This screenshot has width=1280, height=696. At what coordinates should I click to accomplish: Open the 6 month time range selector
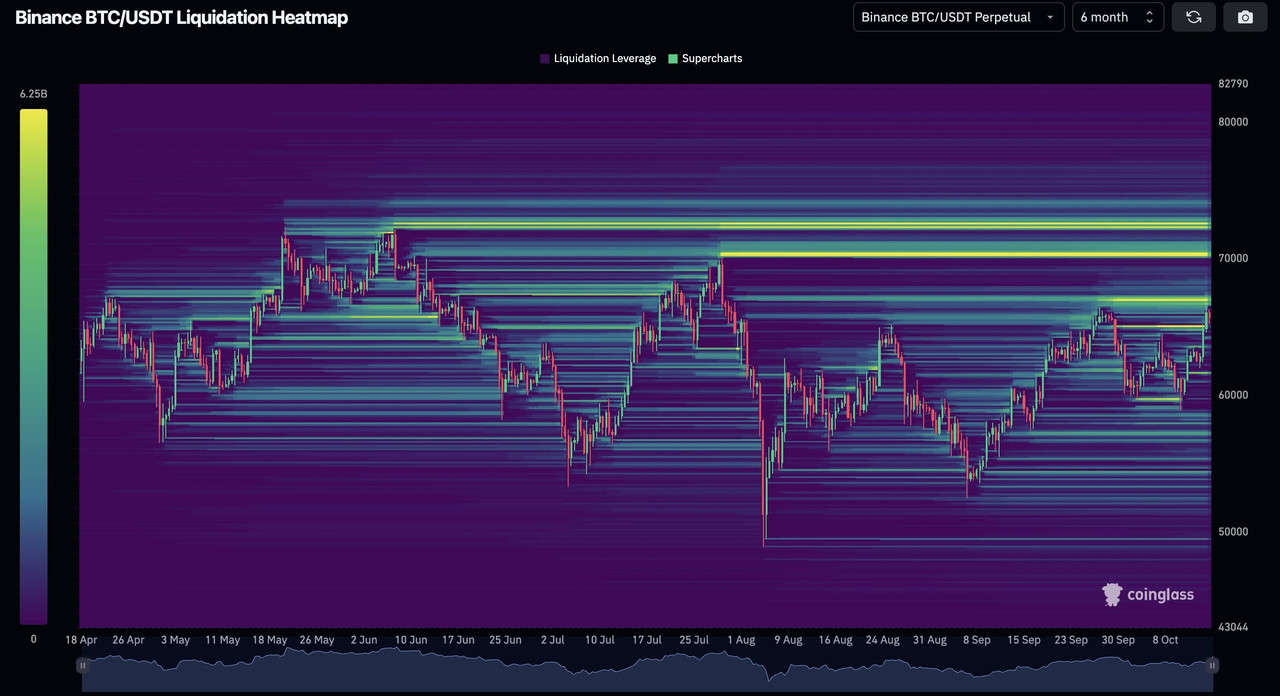pyautogui.click(x=1118, y=17)
